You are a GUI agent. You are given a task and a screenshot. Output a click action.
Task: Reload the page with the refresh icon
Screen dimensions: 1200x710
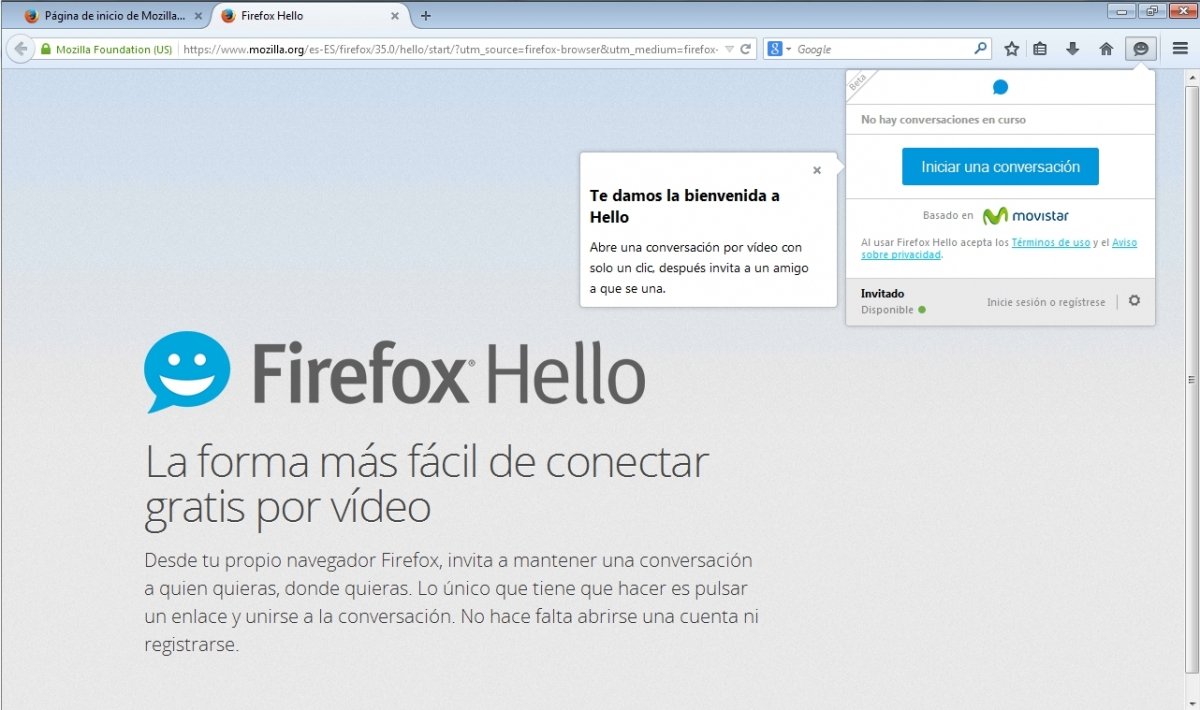(746, 49)
